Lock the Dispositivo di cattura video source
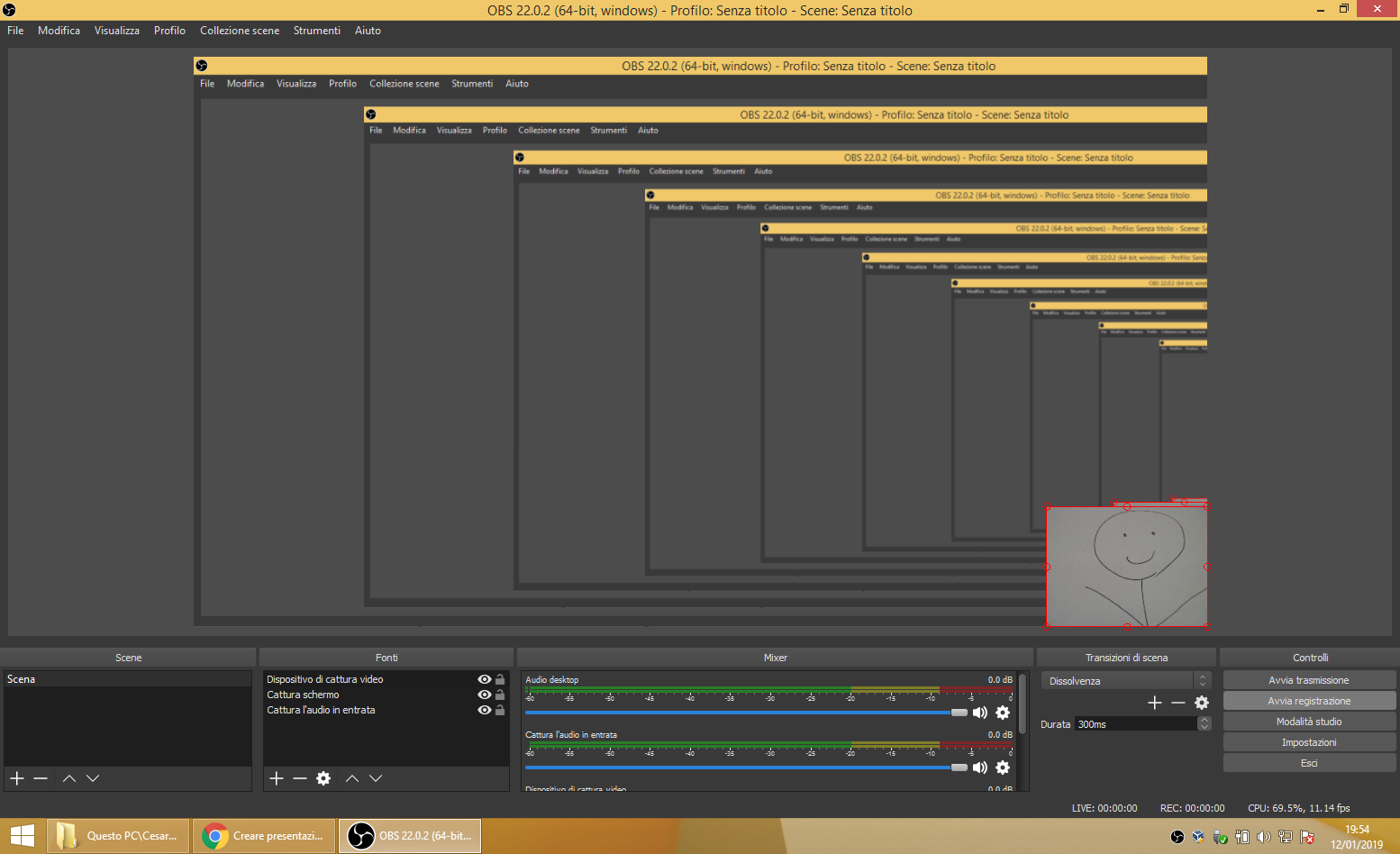The image size is (1400, 854). tap(500, 679)
